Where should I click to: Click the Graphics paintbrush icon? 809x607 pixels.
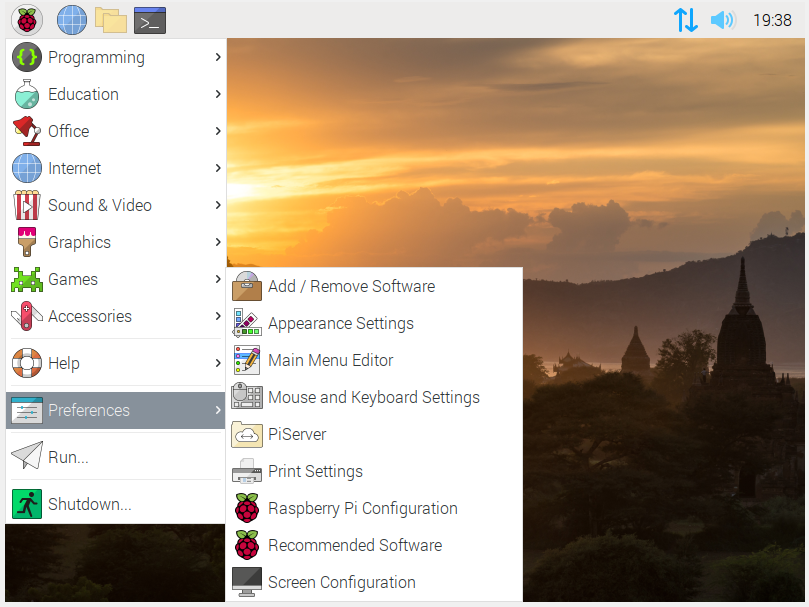27,242
